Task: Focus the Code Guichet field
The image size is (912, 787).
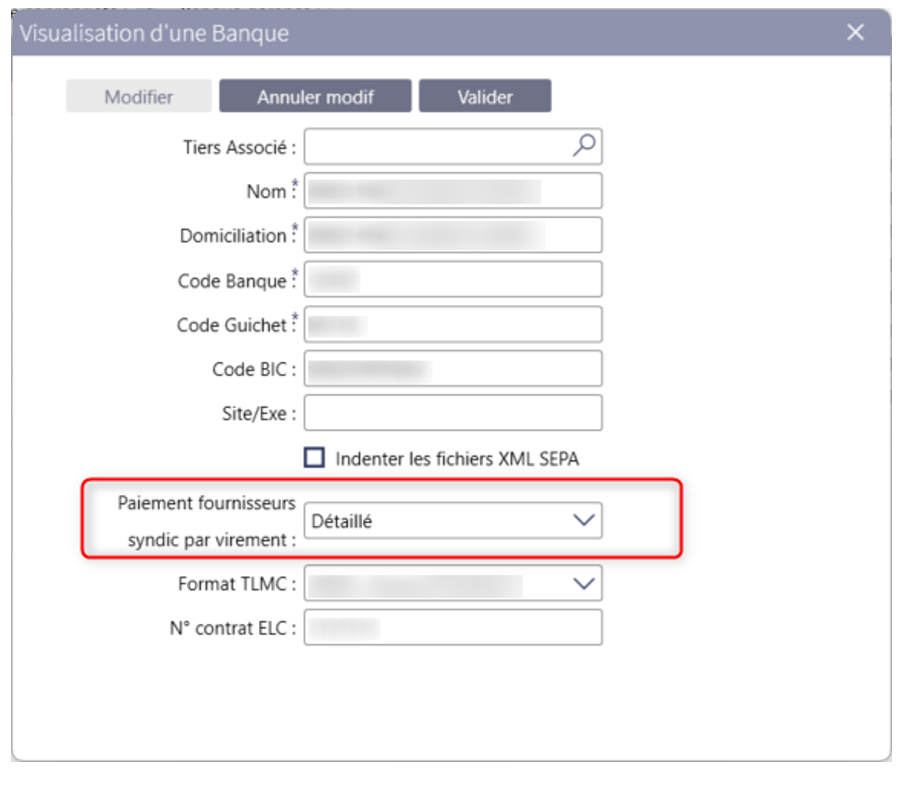Action: click(453, 324)
